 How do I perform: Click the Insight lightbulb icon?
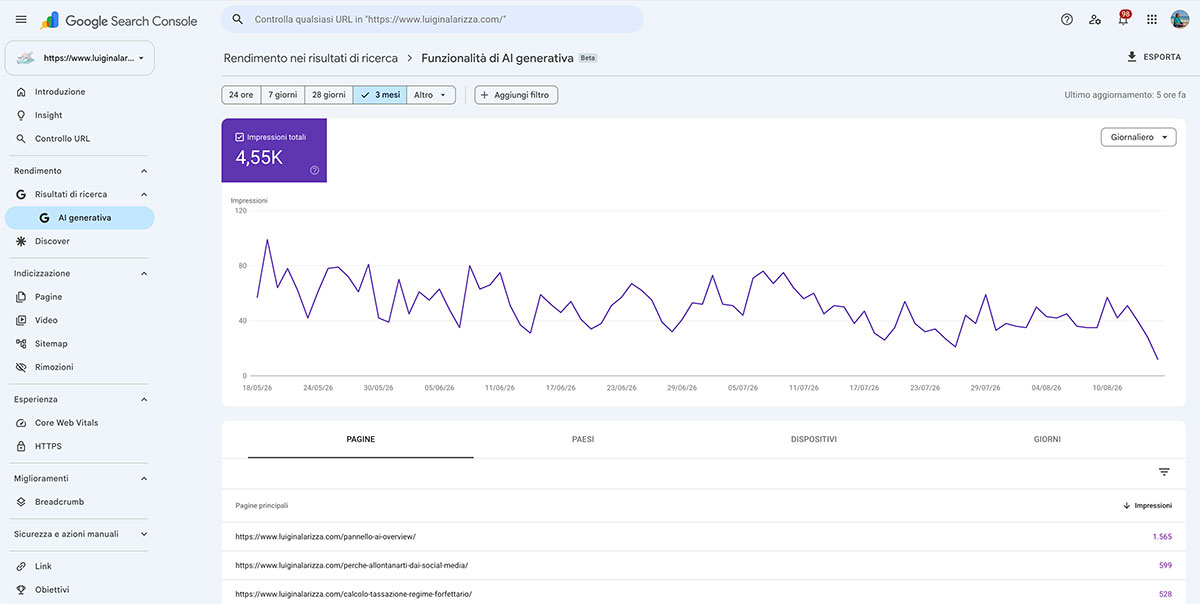23,115
